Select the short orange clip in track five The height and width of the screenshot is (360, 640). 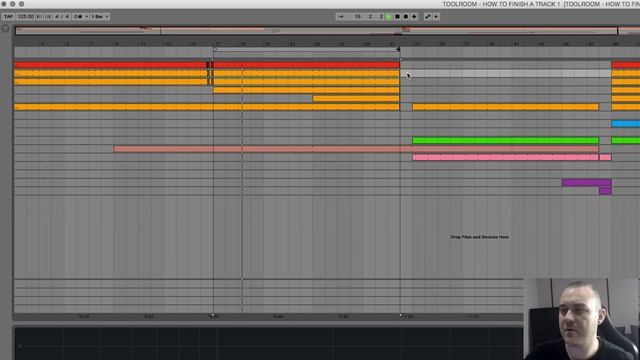tap(356, 98)
